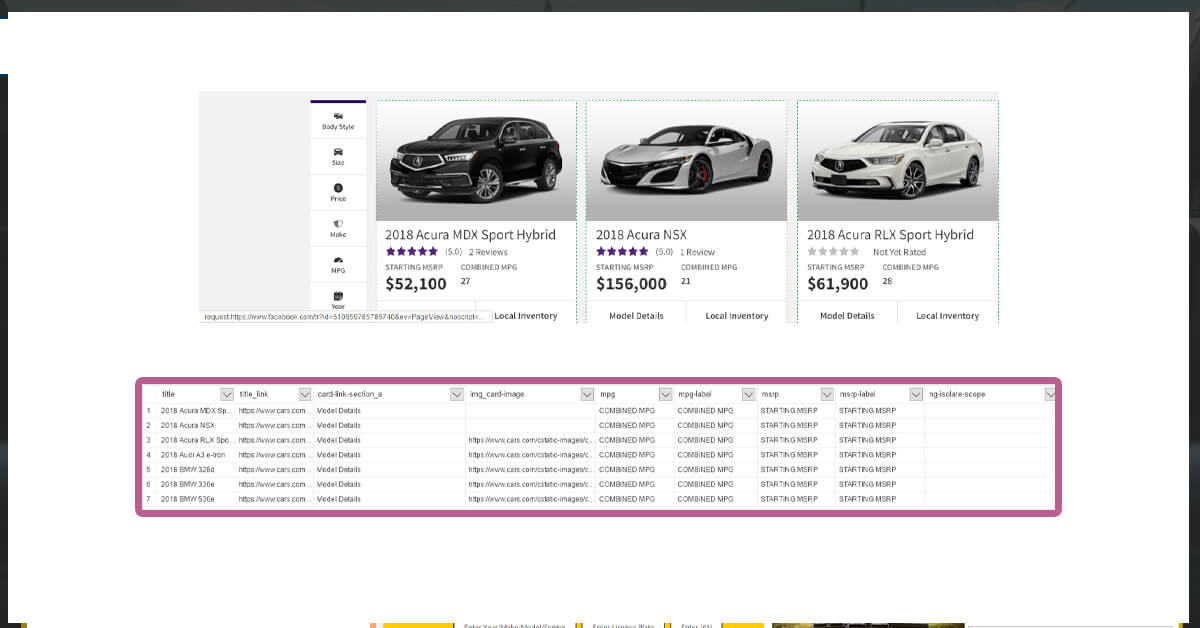The image size is (1200, 628).
Task: Select the row 1 number in the data table
Action: tap(149, 411)
